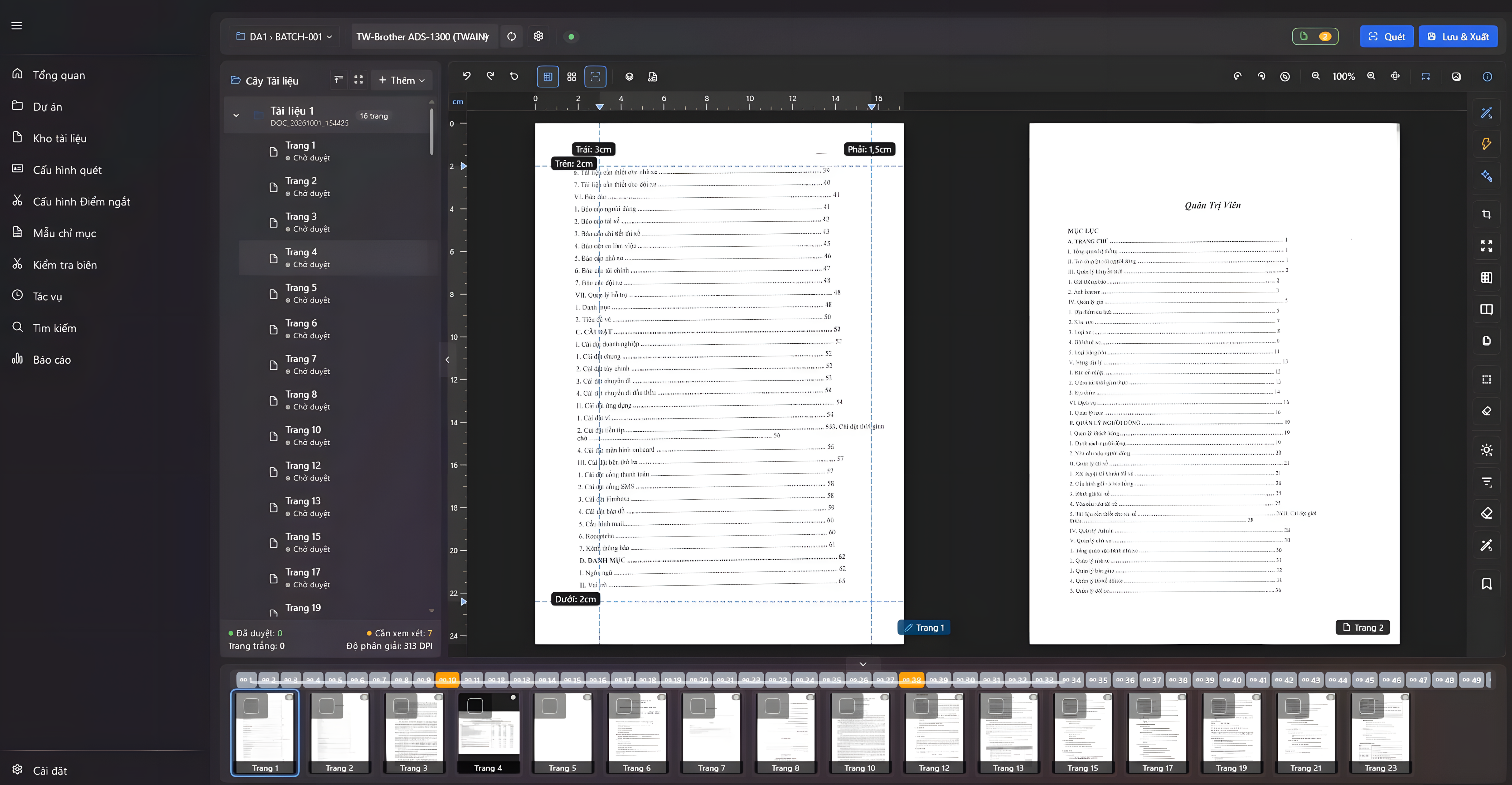
Task: Click the undo arrow in the viewer toolbar
Action: [x=467, y=76]
